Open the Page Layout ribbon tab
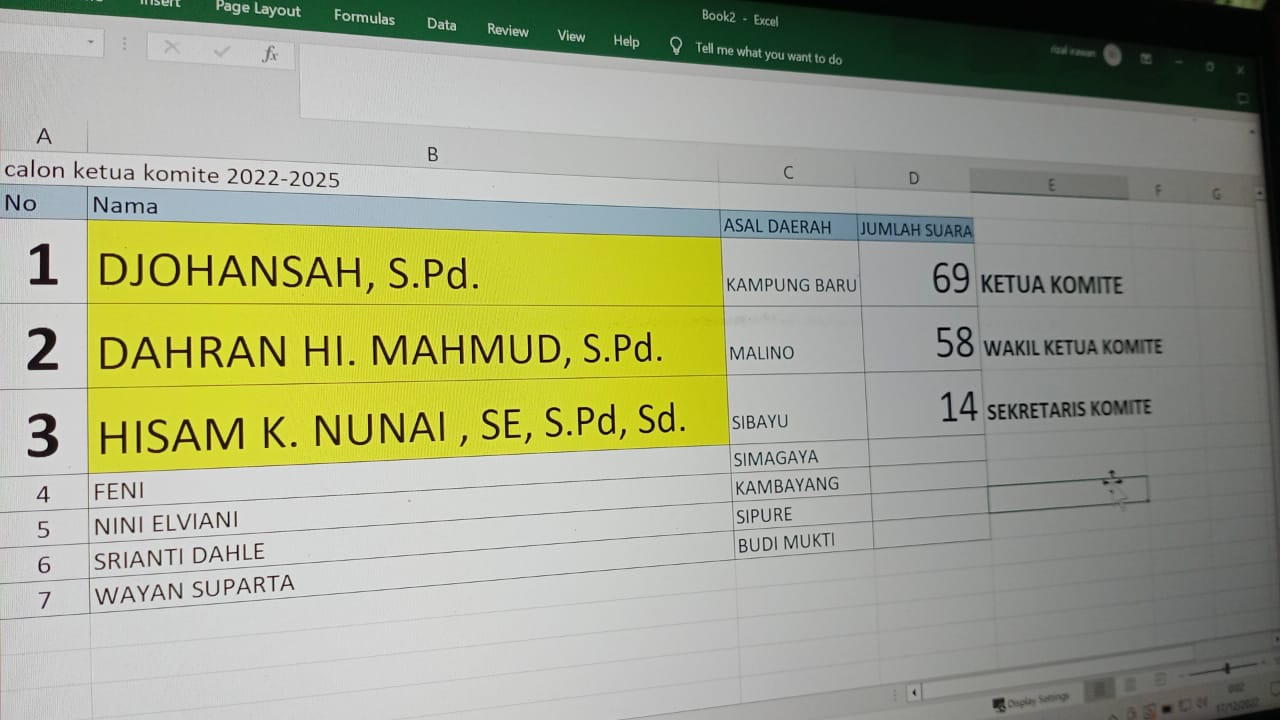 258,10
